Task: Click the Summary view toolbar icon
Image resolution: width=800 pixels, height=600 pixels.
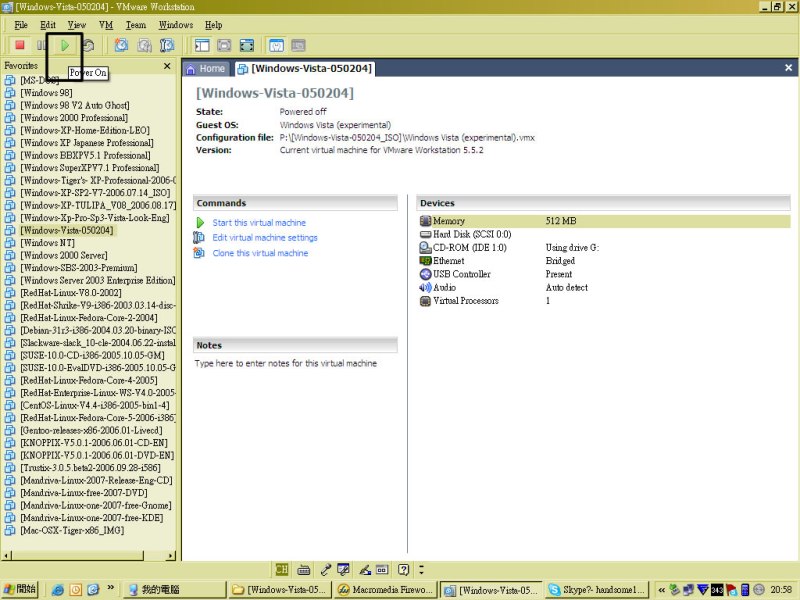Action: click(276, 45)
